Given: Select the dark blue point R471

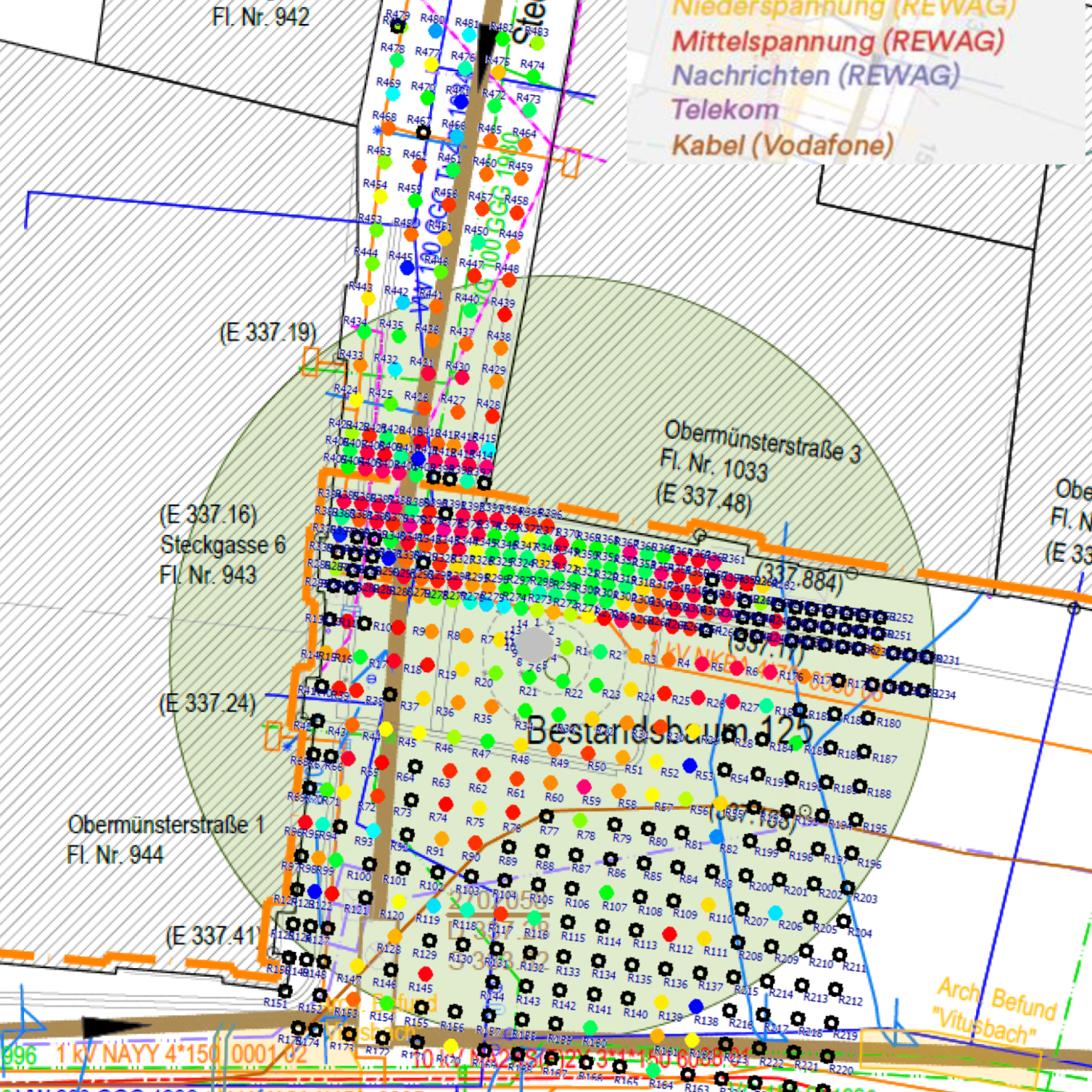Looking at the screenshot, I should tap(460, 102).
